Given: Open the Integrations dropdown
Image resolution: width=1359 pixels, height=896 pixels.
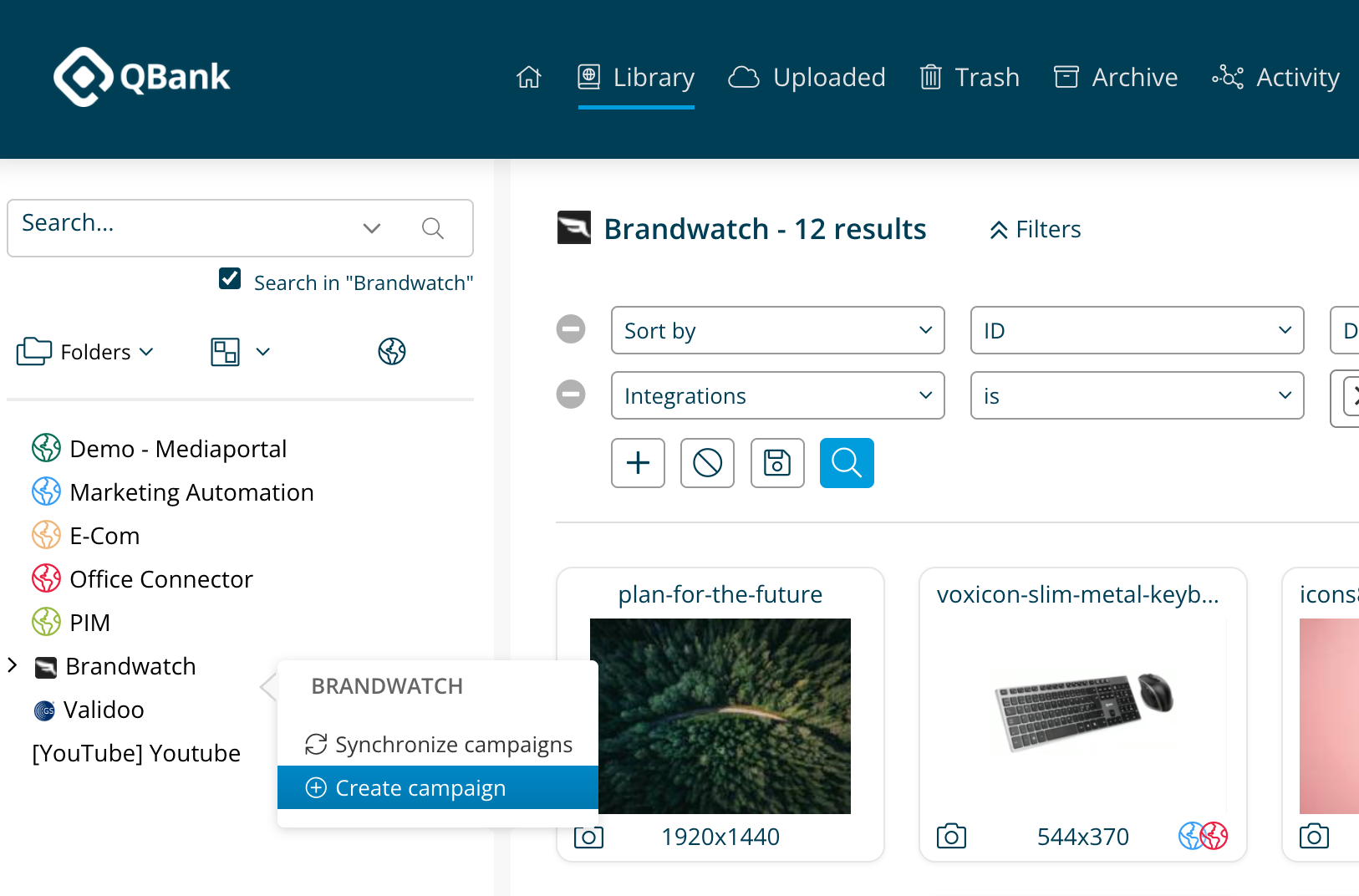Looking at the screenshot, I should tap(778, 395).
